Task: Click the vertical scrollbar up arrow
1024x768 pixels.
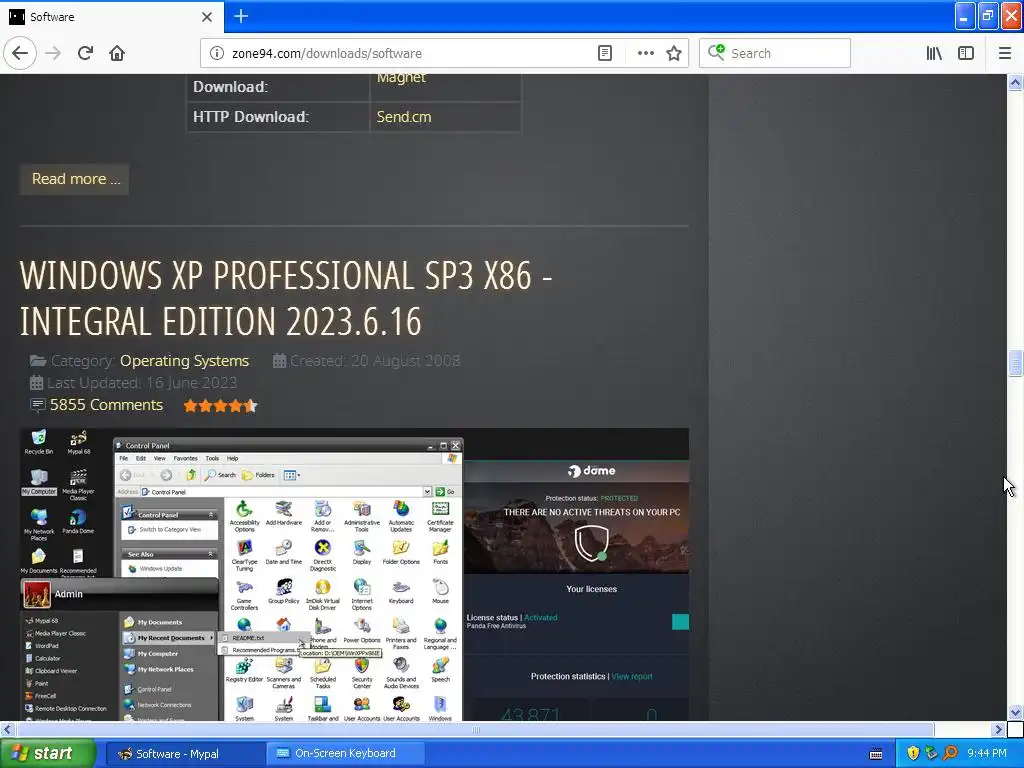Action: (1015, 82)
